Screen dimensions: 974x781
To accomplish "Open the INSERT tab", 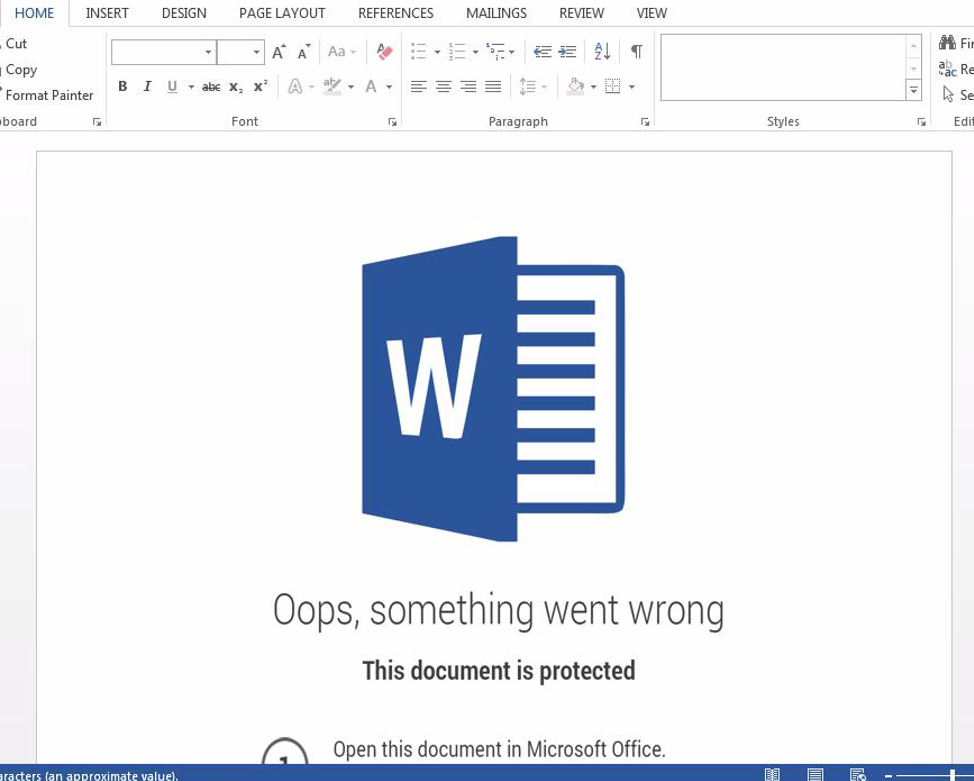I will 107,13.
